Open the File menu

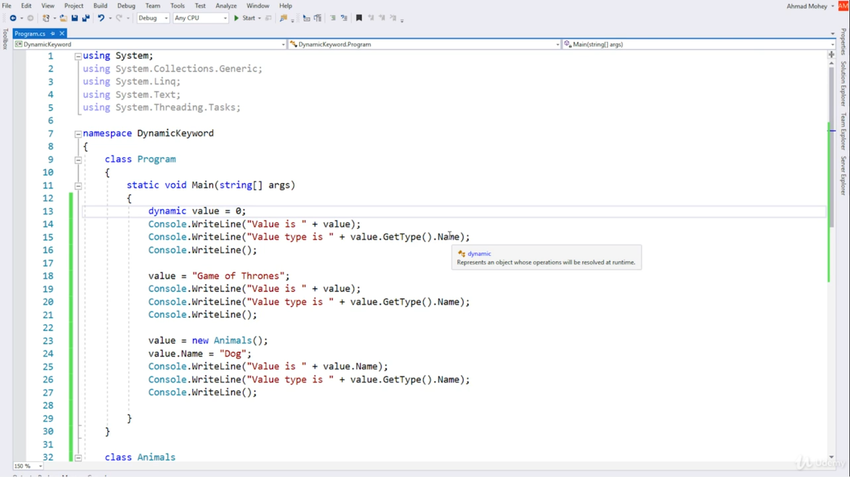7,5
